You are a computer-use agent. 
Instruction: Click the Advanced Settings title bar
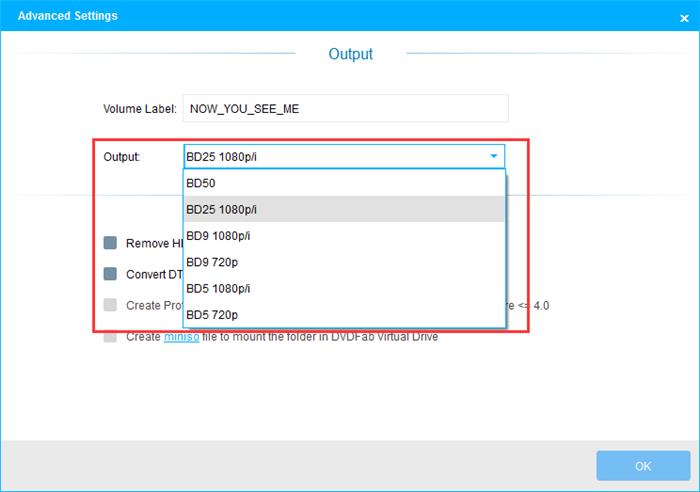coord(300,16)
